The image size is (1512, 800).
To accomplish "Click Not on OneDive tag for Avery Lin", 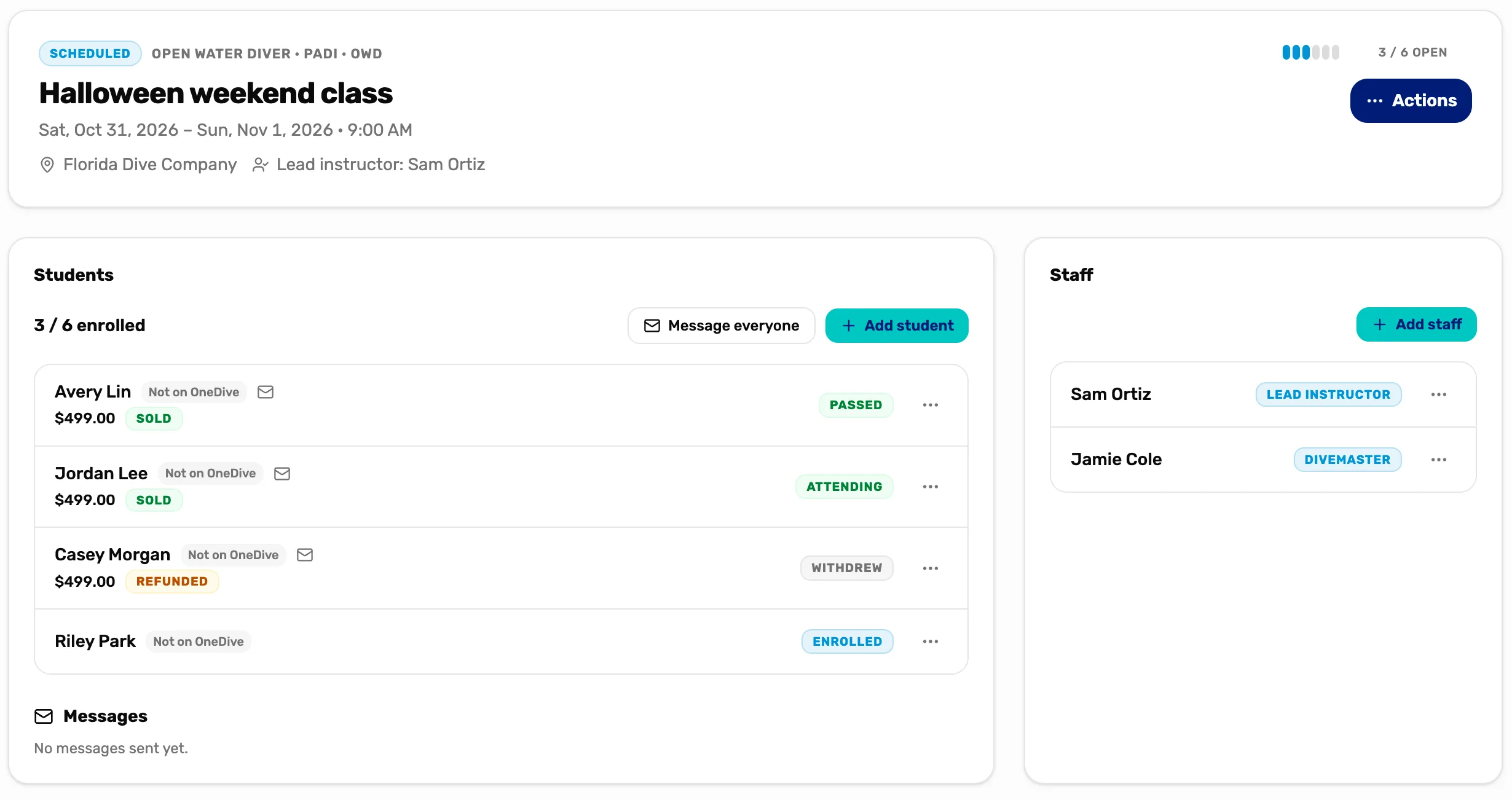I will [x=194, y=392].
